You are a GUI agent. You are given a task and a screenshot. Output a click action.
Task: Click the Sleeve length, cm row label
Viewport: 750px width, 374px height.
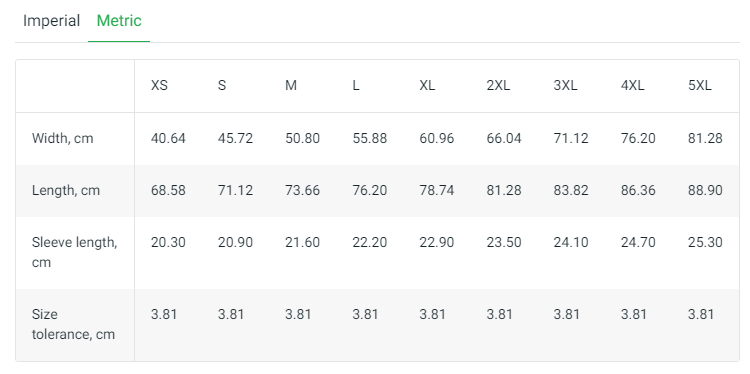pos(75,252)
